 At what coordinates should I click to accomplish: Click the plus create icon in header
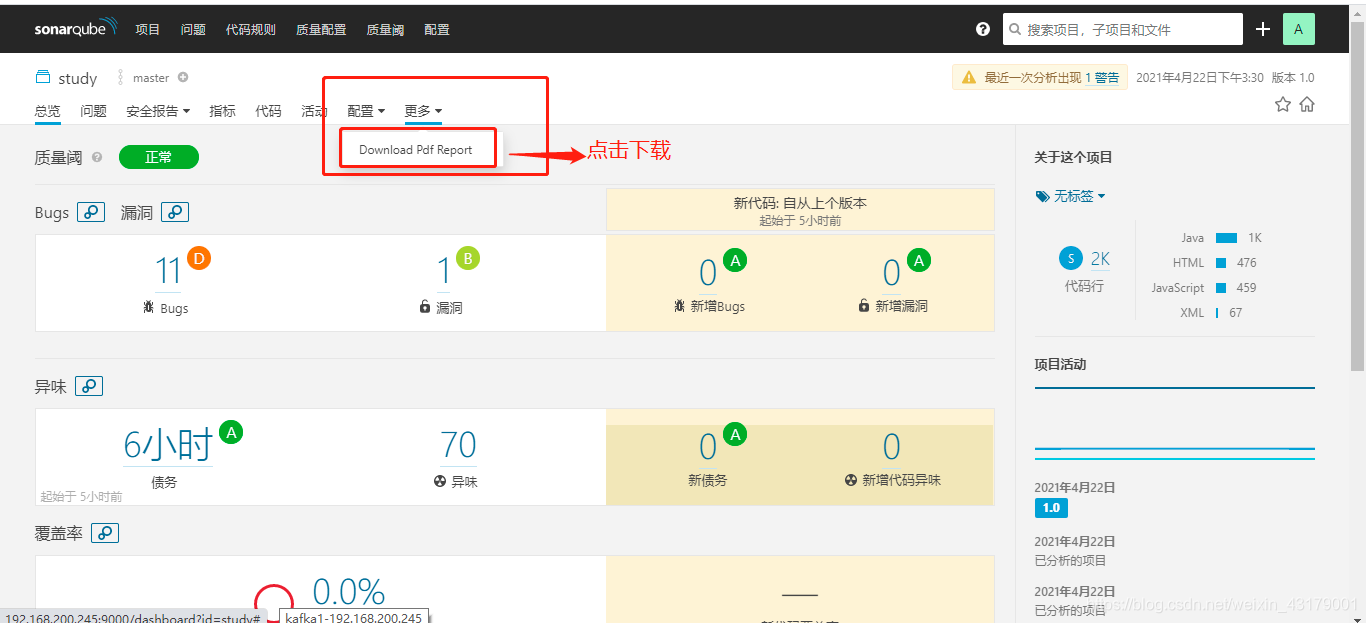[x=1263, y=29]
